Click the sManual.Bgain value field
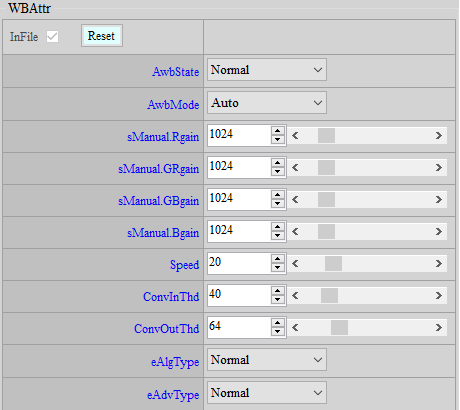Viewport: 460px width, 410px height. [x=239, y=231]
